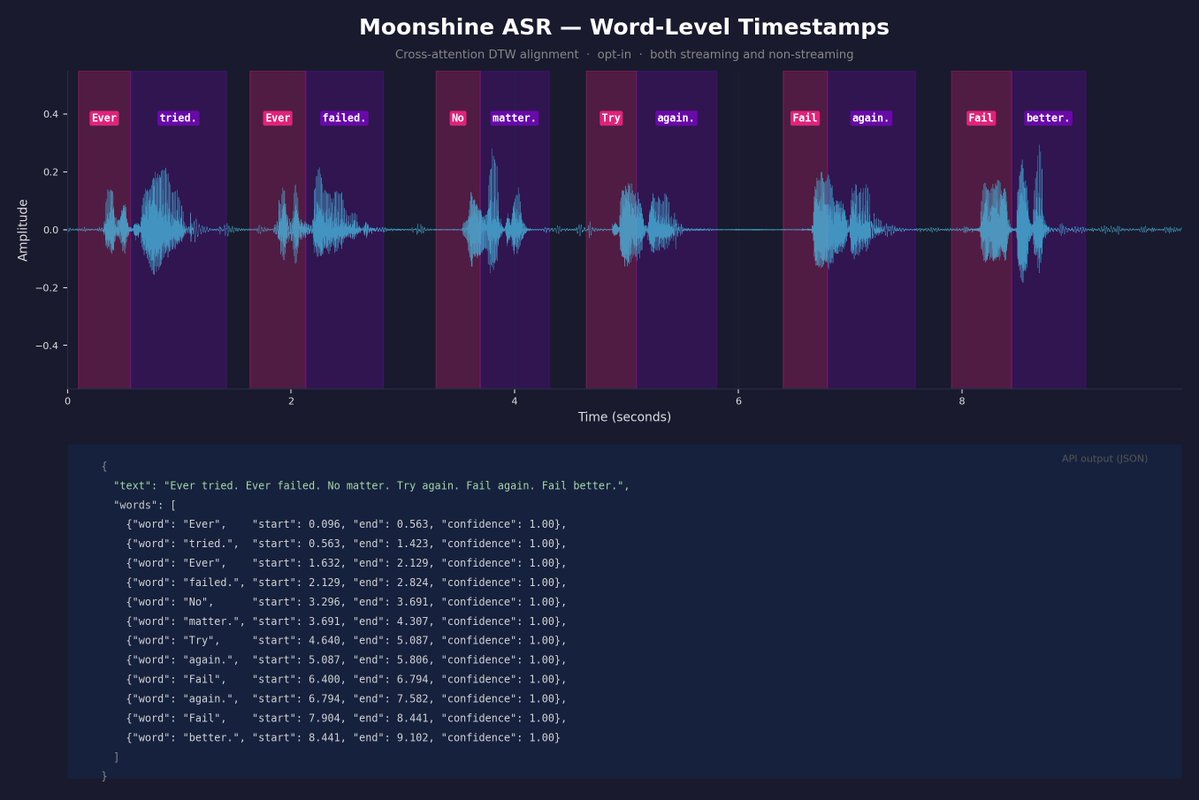Click the 0.0 amplitude tick label
The width and height of the screenshot is (1199, 800).
[50, 229]
